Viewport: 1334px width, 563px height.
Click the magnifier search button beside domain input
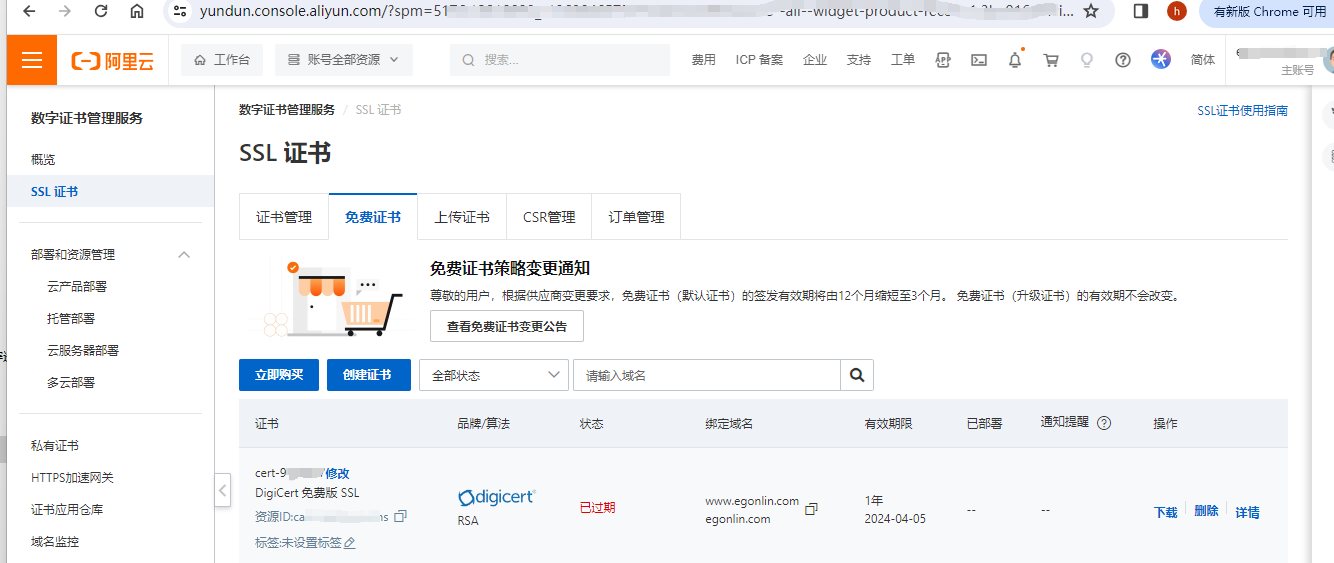click(x=857, y=375)
